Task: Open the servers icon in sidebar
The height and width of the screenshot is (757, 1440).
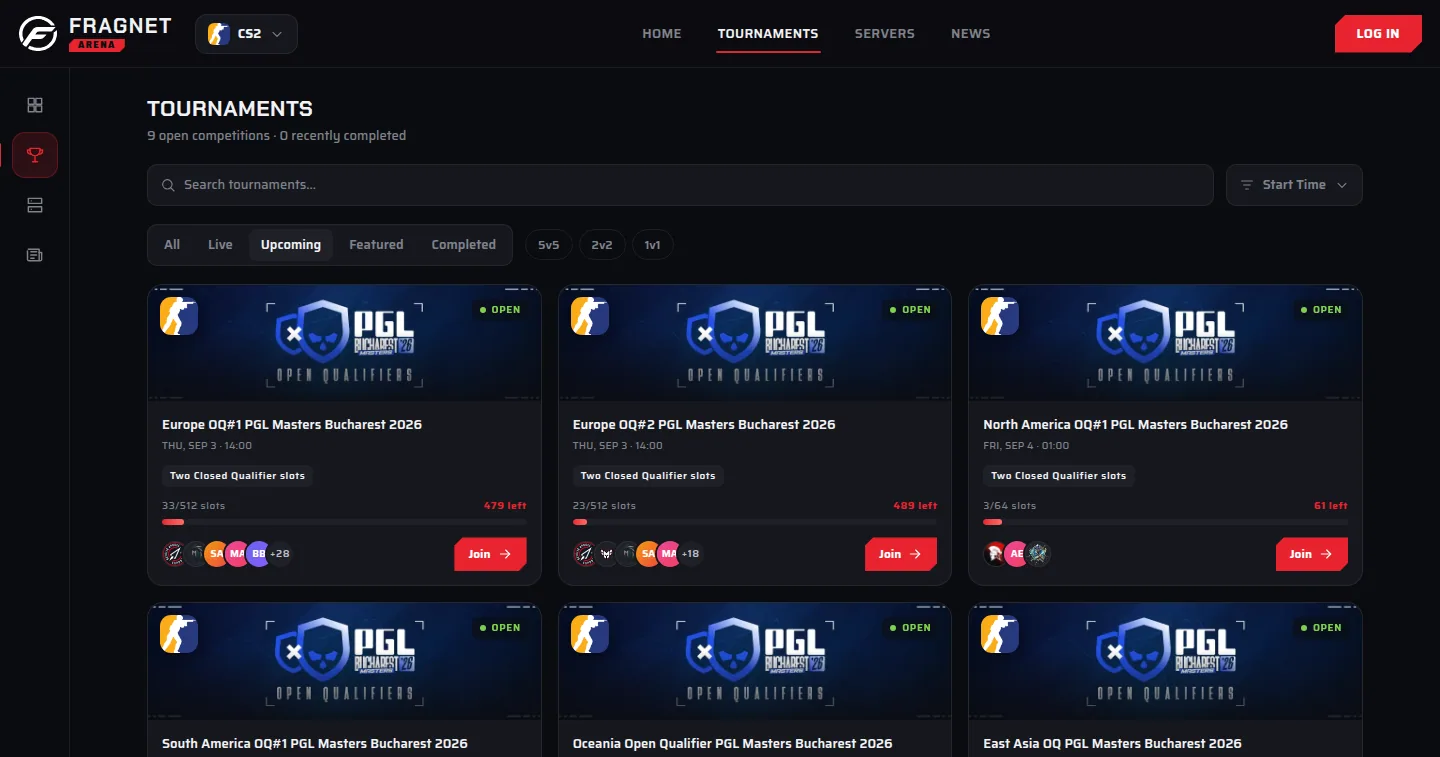Action: pos(35,205)
